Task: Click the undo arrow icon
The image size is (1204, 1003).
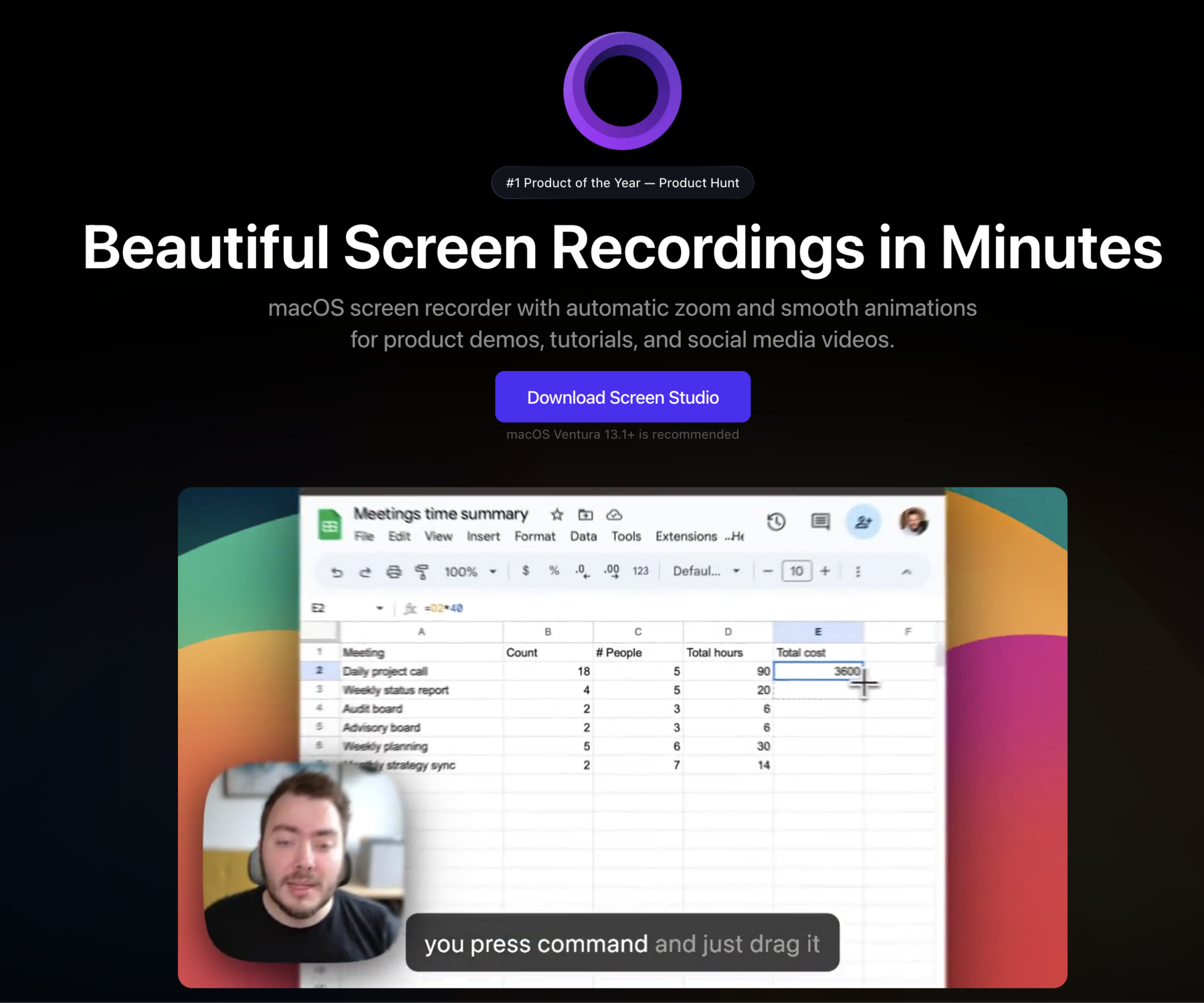Action: click(x=336, y=572)
